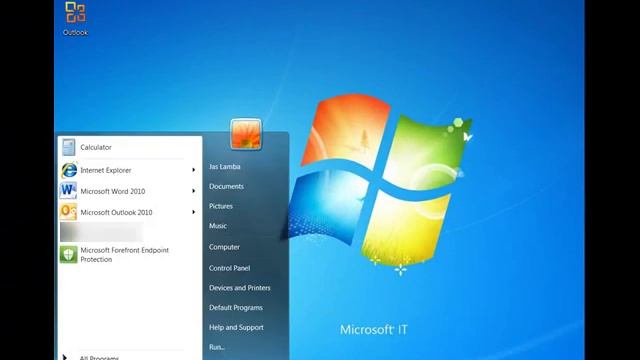Expand Microsoft Word 2010 jump list arrow
Image resolution: width=640 pixels, height=360 pixels.
click(193, 191)
